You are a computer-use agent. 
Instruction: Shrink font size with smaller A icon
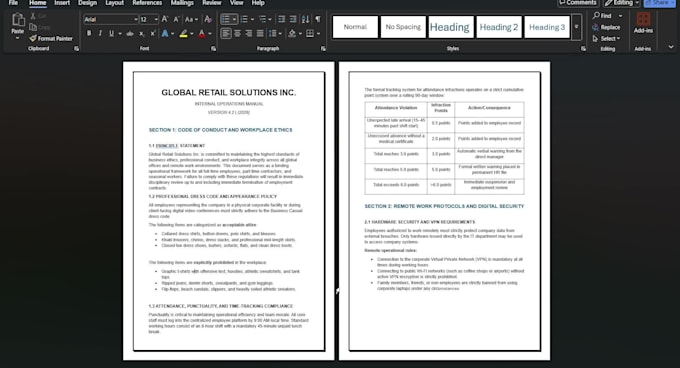[x=176, y=19]
